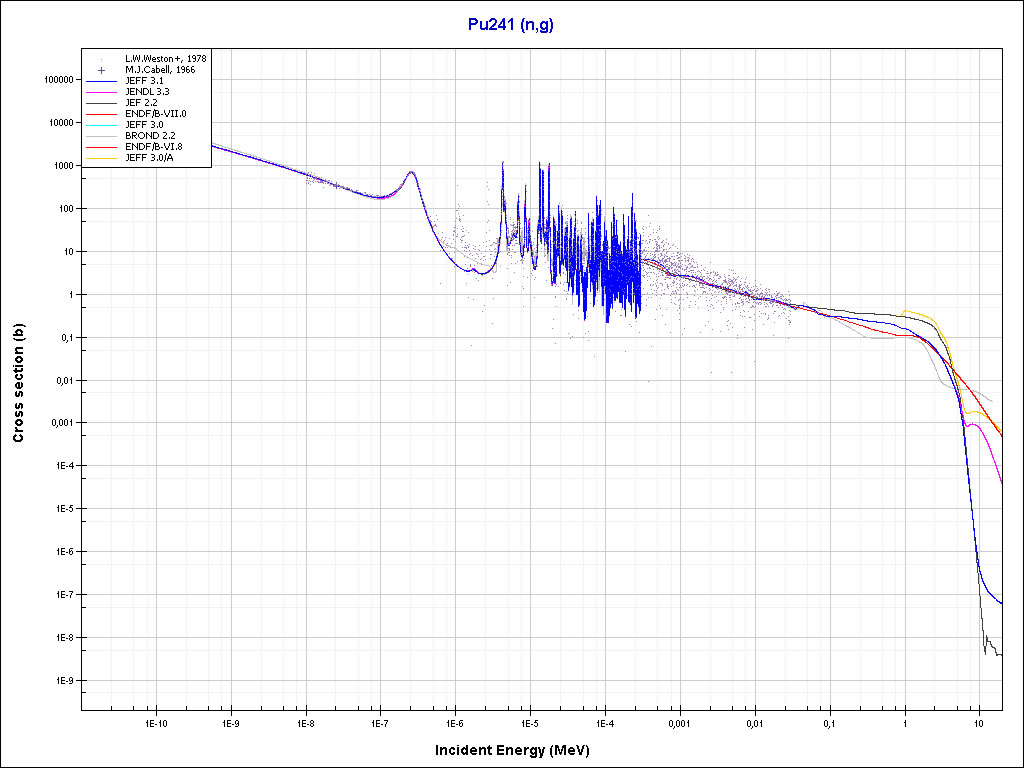Select the JENDL 3.3 magenta line swatch
Image resolution: width=1024 pixels, height=768 pixels.
(x=102, y=92)
